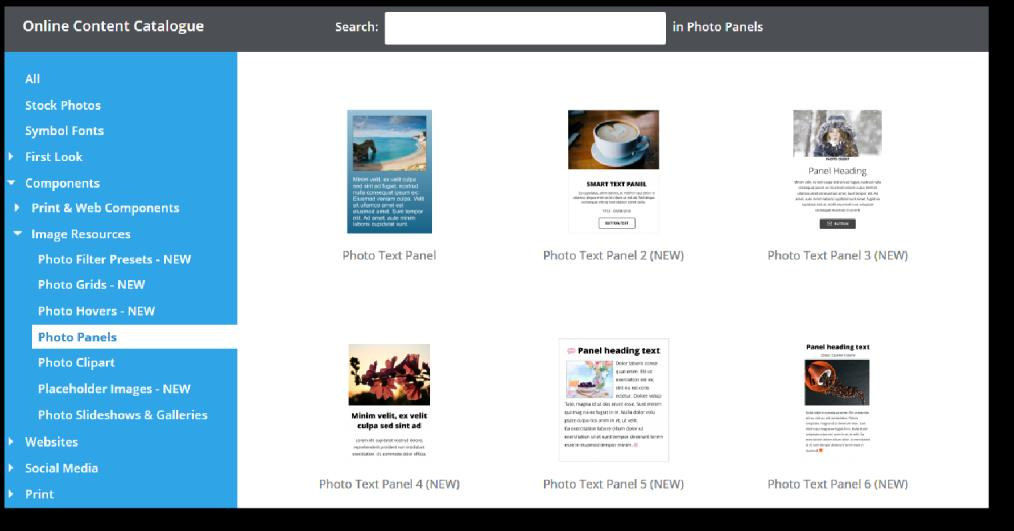1014x531 pixels.
Task: Expand the Websites category arrow
Action: 11,442
